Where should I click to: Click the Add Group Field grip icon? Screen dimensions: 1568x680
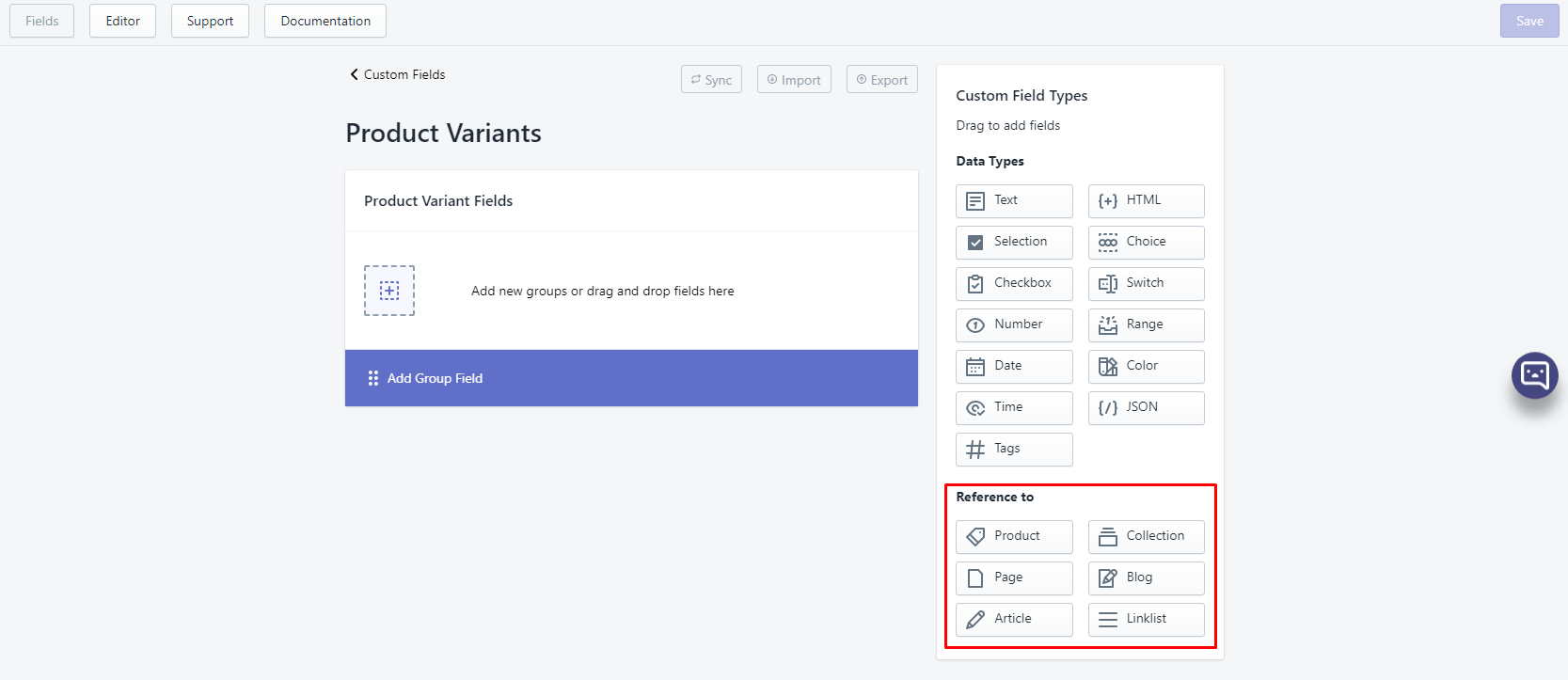373,378
